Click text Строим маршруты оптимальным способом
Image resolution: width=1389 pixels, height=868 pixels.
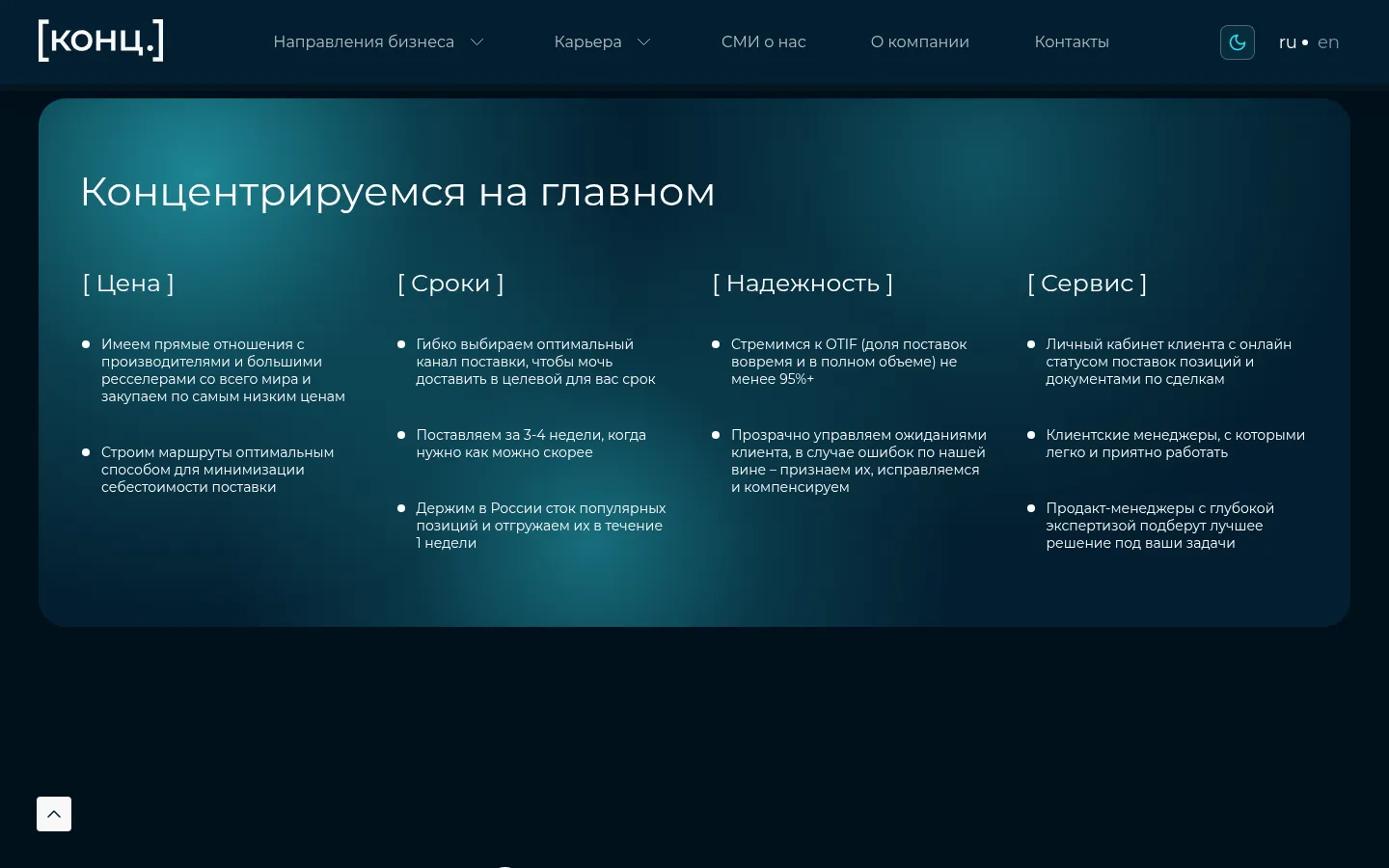click(218, 470)
